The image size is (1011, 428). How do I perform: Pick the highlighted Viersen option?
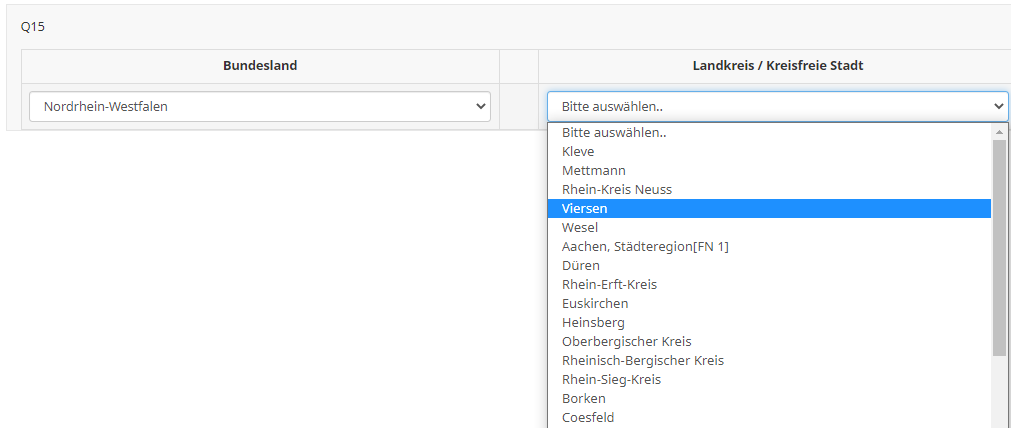[585, 208]
